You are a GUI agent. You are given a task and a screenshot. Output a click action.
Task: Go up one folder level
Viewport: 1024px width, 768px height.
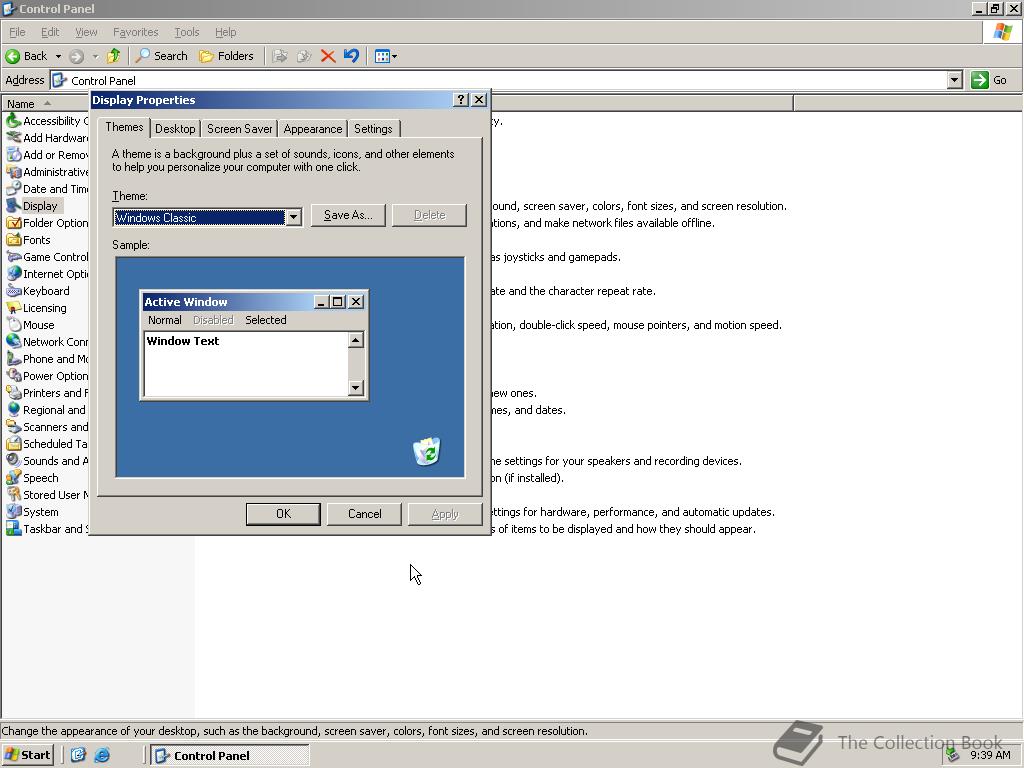pyautogui.click(x=114, y=56)
